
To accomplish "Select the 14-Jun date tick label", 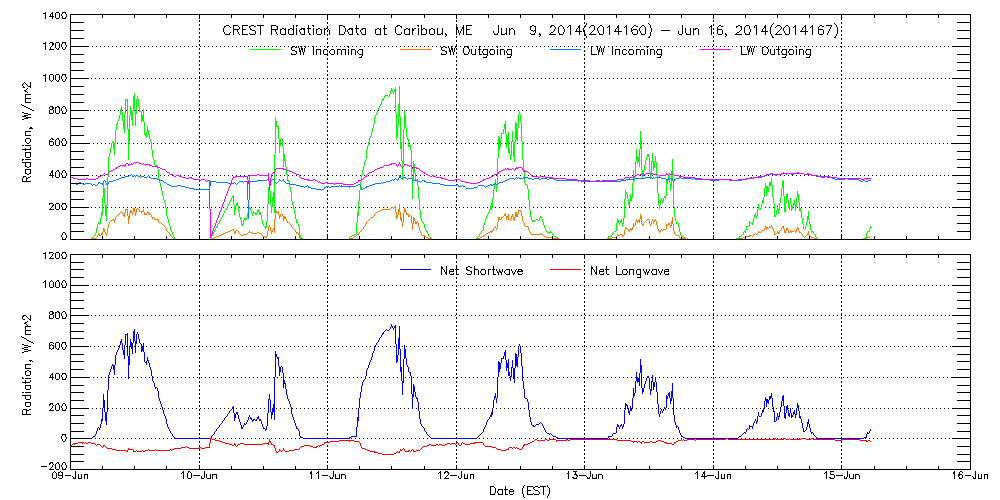I will 714,477.
